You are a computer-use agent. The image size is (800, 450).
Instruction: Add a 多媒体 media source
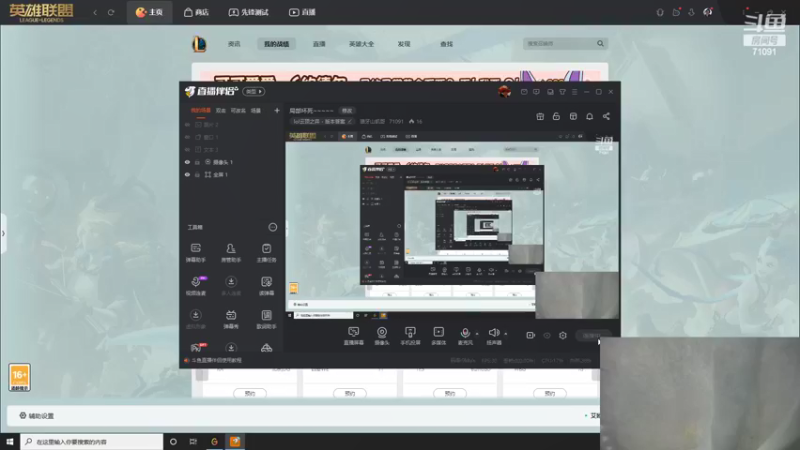click(x=438, y=336)
